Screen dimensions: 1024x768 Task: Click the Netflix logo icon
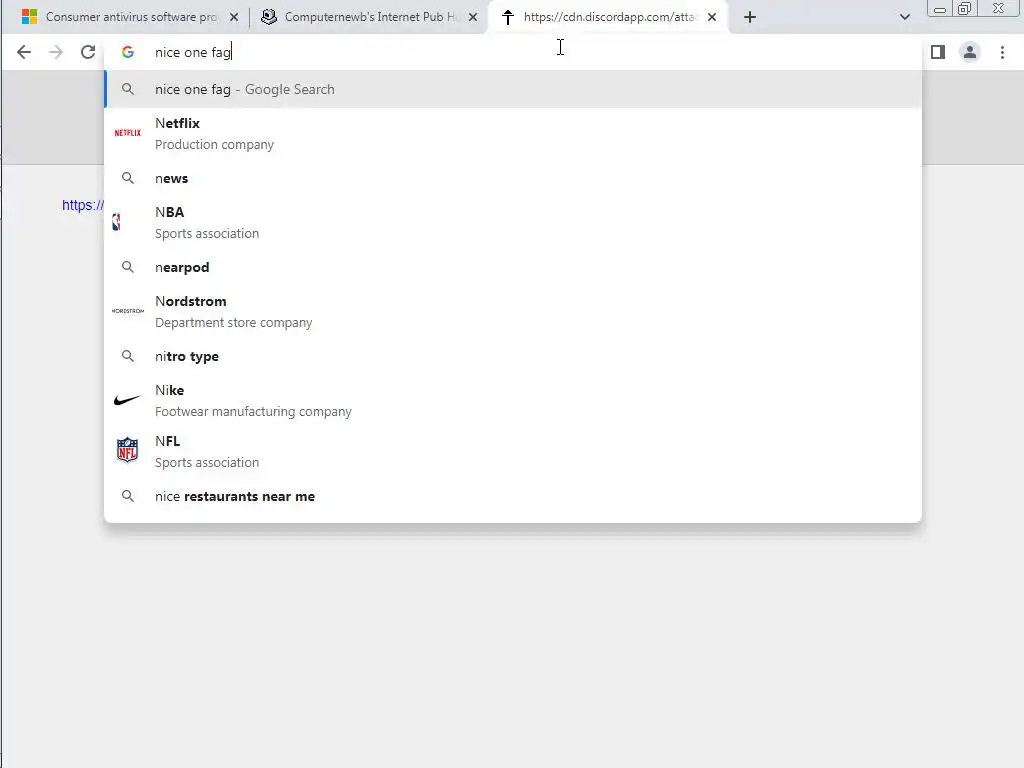pyautogui.click(x=128, y=133)
